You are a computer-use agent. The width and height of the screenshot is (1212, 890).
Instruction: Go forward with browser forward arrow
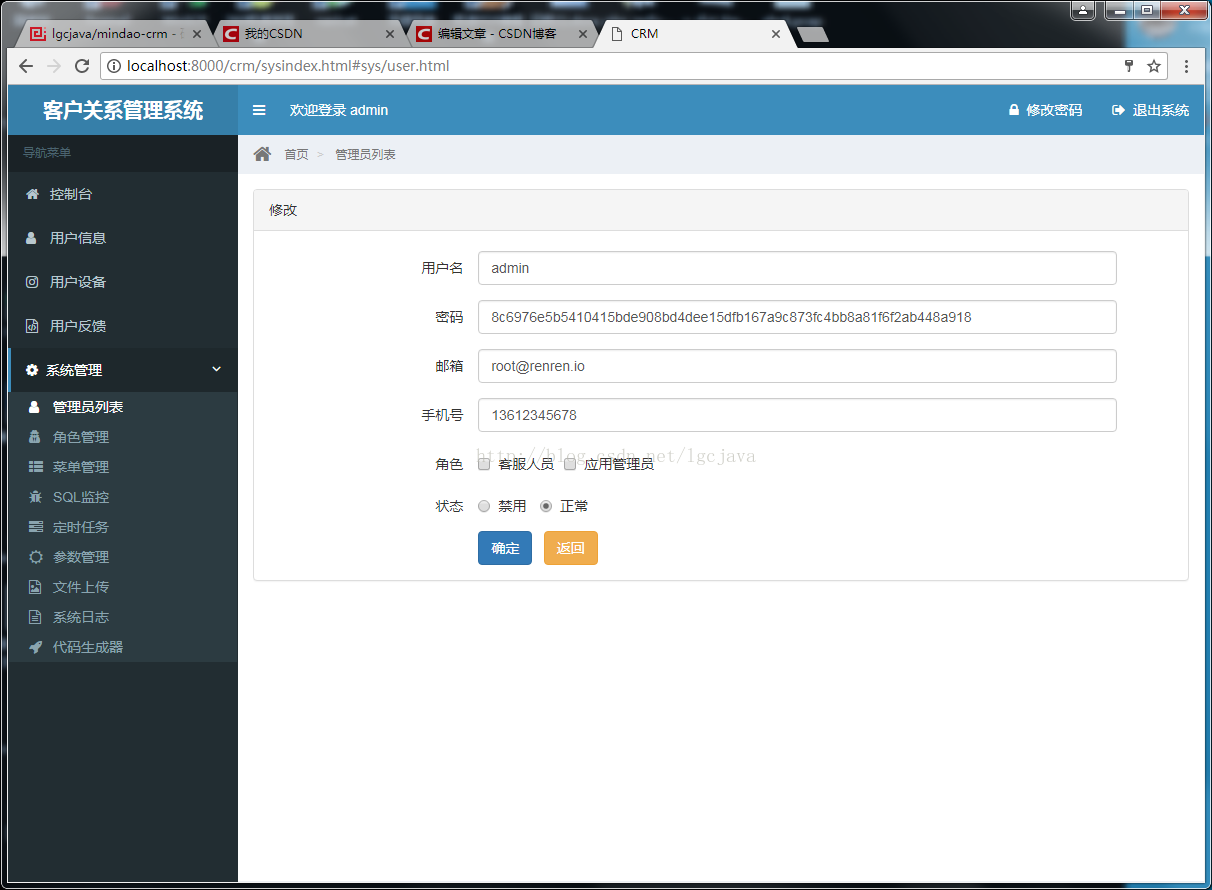coord(54,66)
